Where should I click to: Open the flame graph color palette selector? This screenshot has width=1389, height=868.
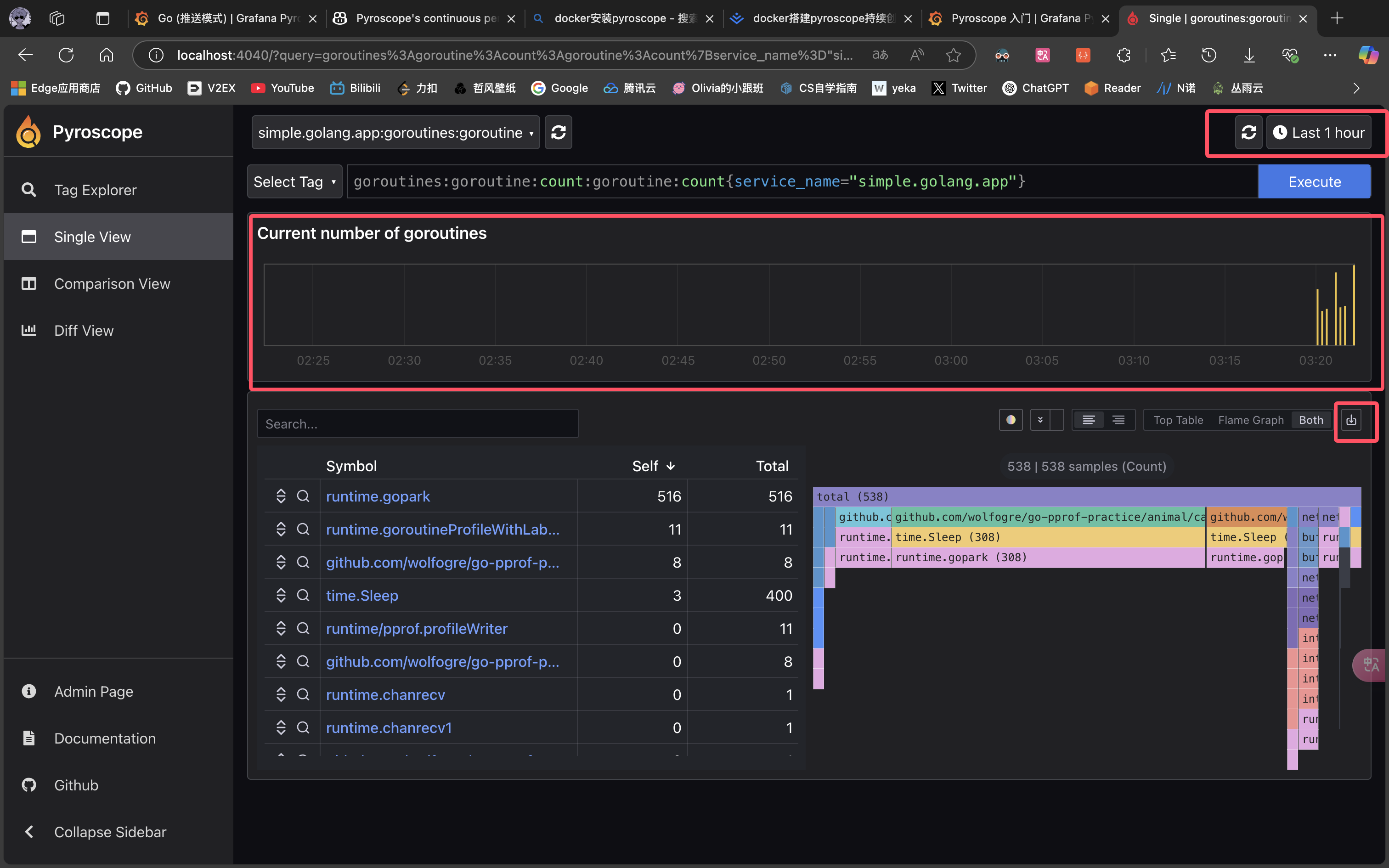[x=1011, y=420]
